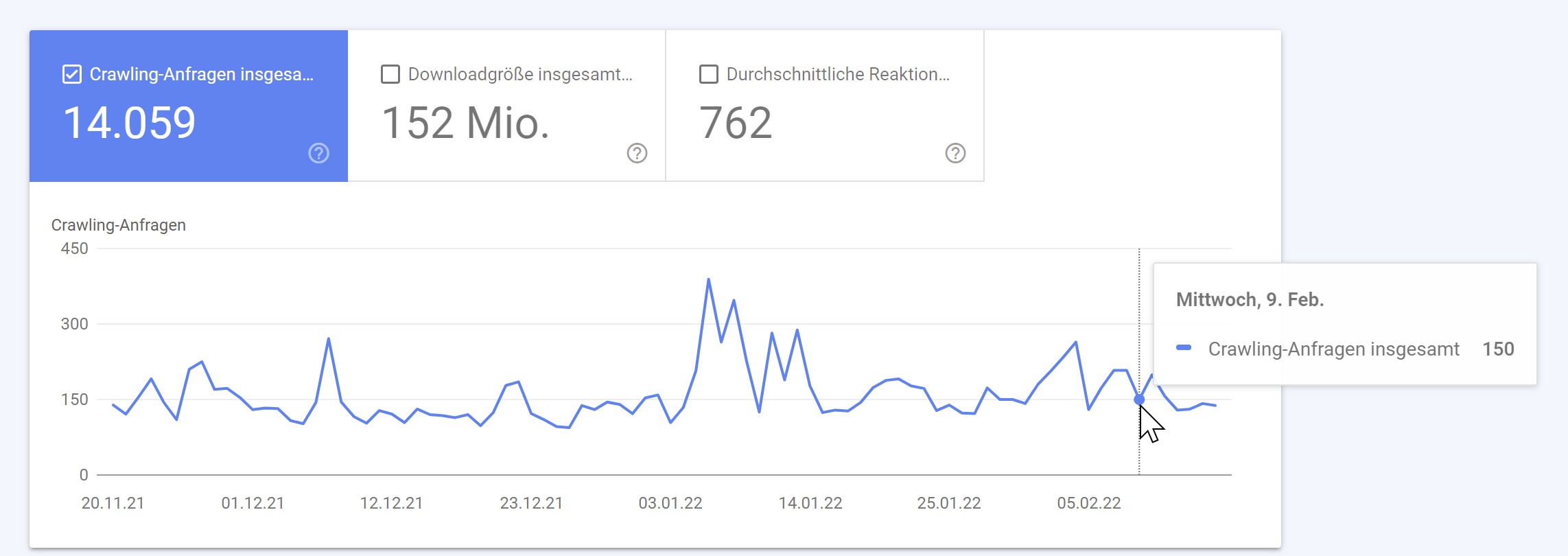The height and width of the screenshot is (556, 1568).
Task: Click the value 150 in the tooltip
Action: (1500, 349)
